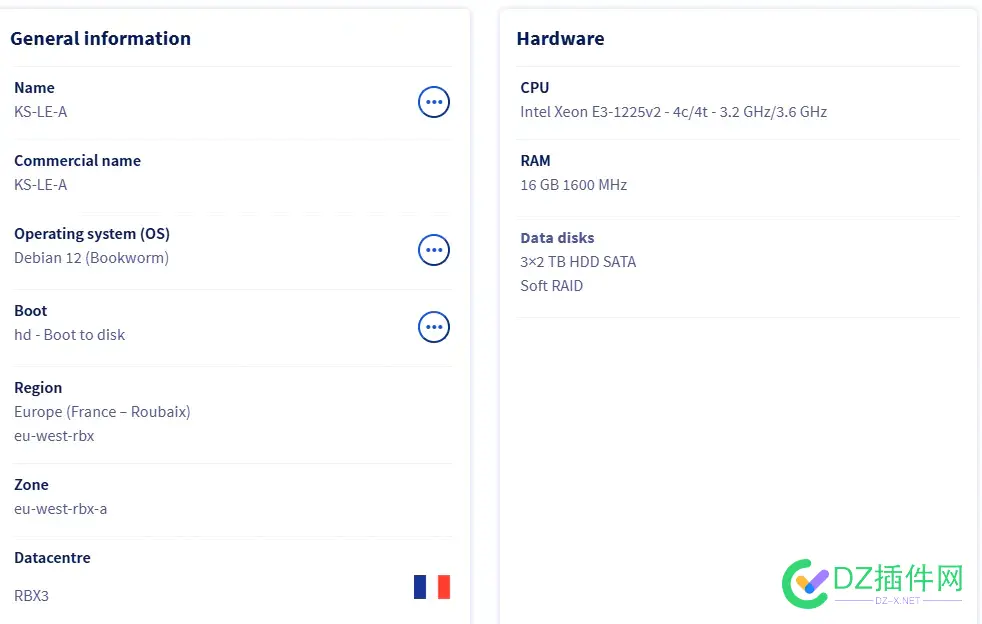Click the KS-LE-A value under Commercial name
Viewport: 982px width, 624px height.
click(x=41, y=185)
